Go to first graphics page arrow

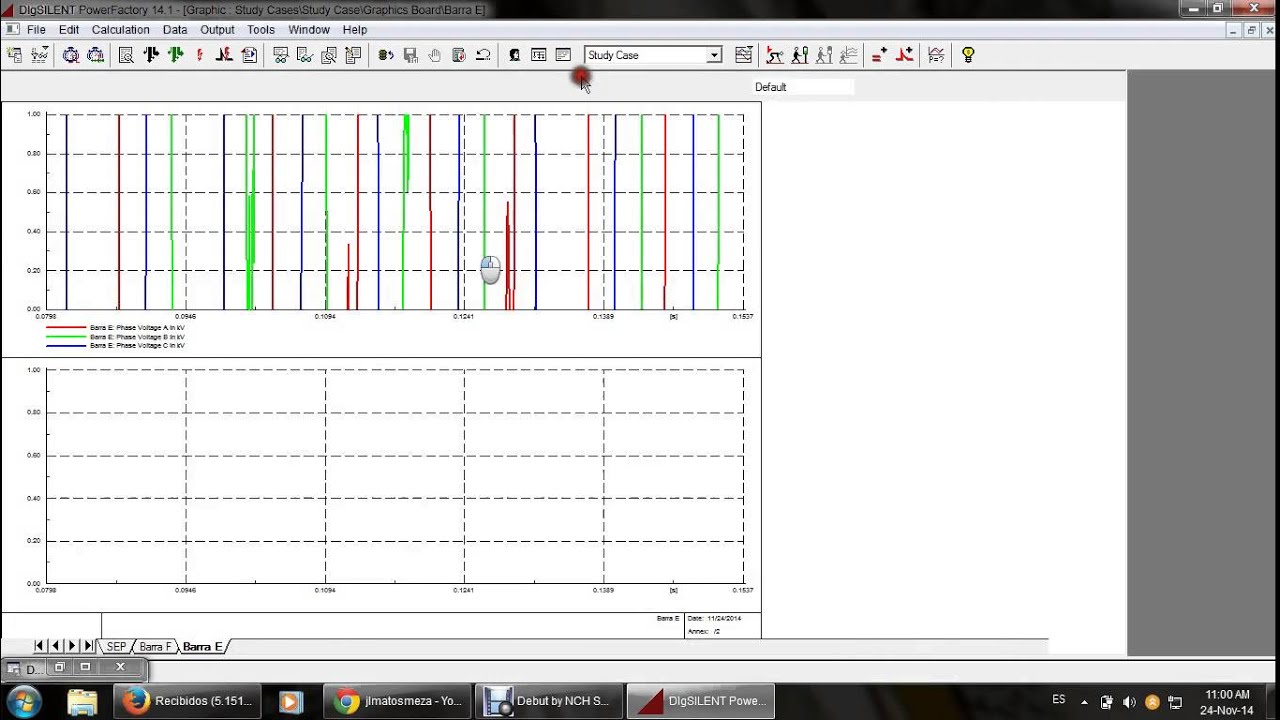click(x=39, y=647)
